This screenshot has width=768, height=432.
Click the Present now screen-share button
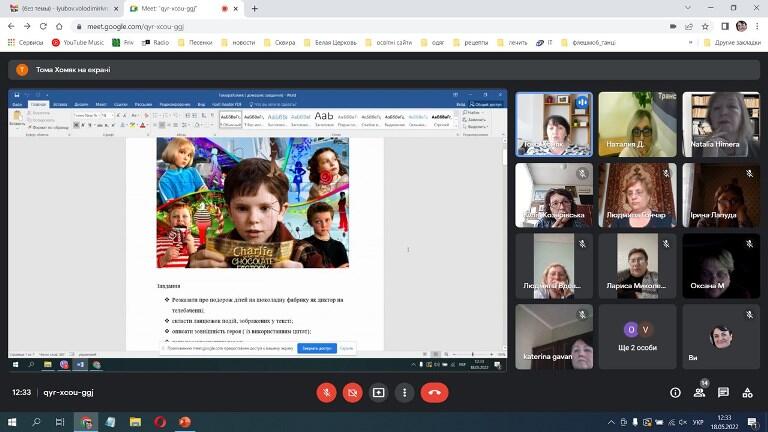378,392
